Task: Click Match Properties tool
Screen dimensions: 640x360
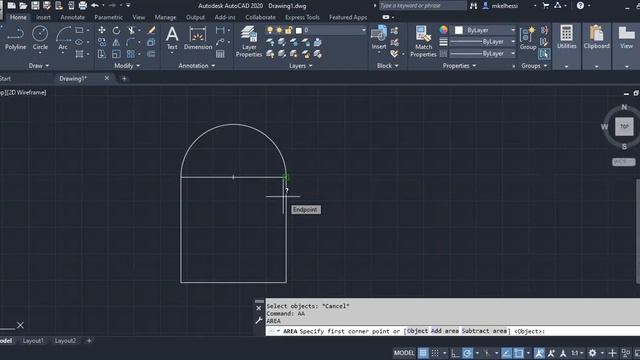Action: coord(423,41)
